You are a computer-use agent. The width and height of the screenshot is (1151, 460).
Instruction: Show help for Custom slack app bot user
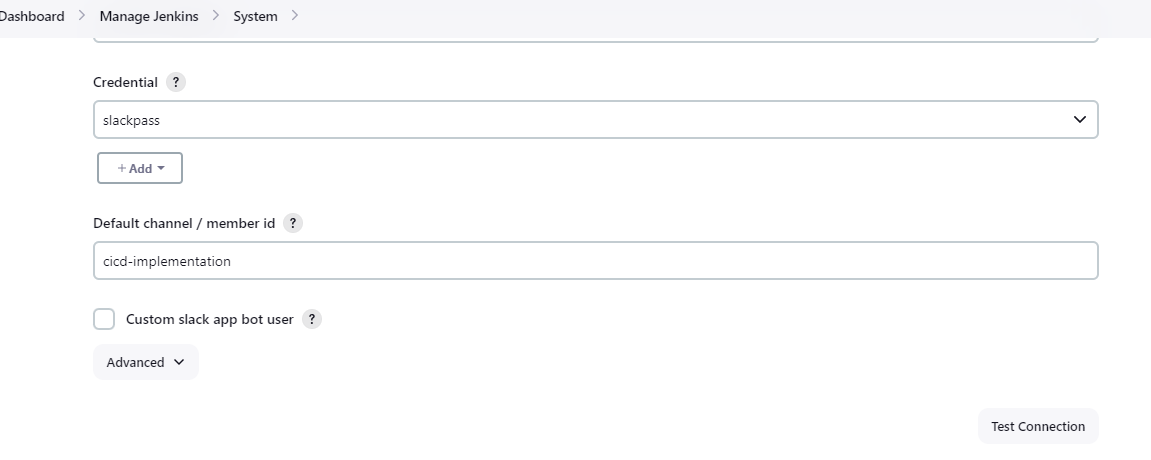pos(312,320)
